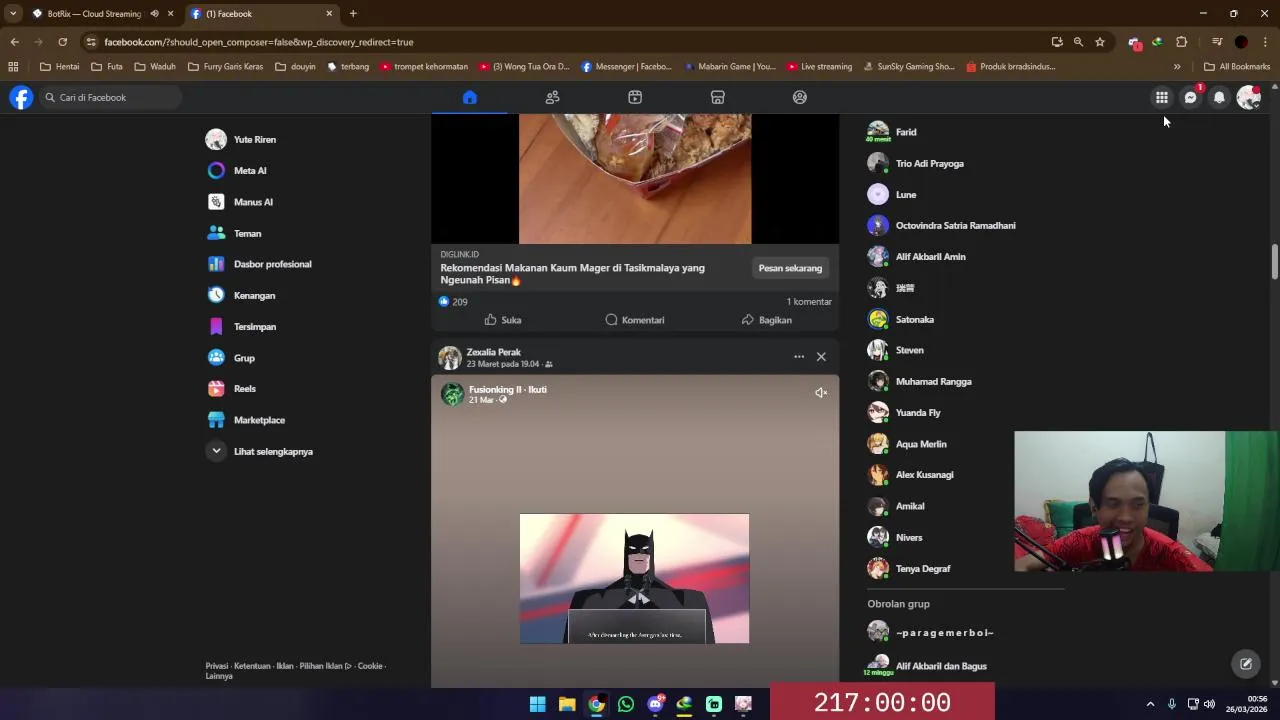
Task: Bookmark this page with star icon
Action: (1100, 42)
